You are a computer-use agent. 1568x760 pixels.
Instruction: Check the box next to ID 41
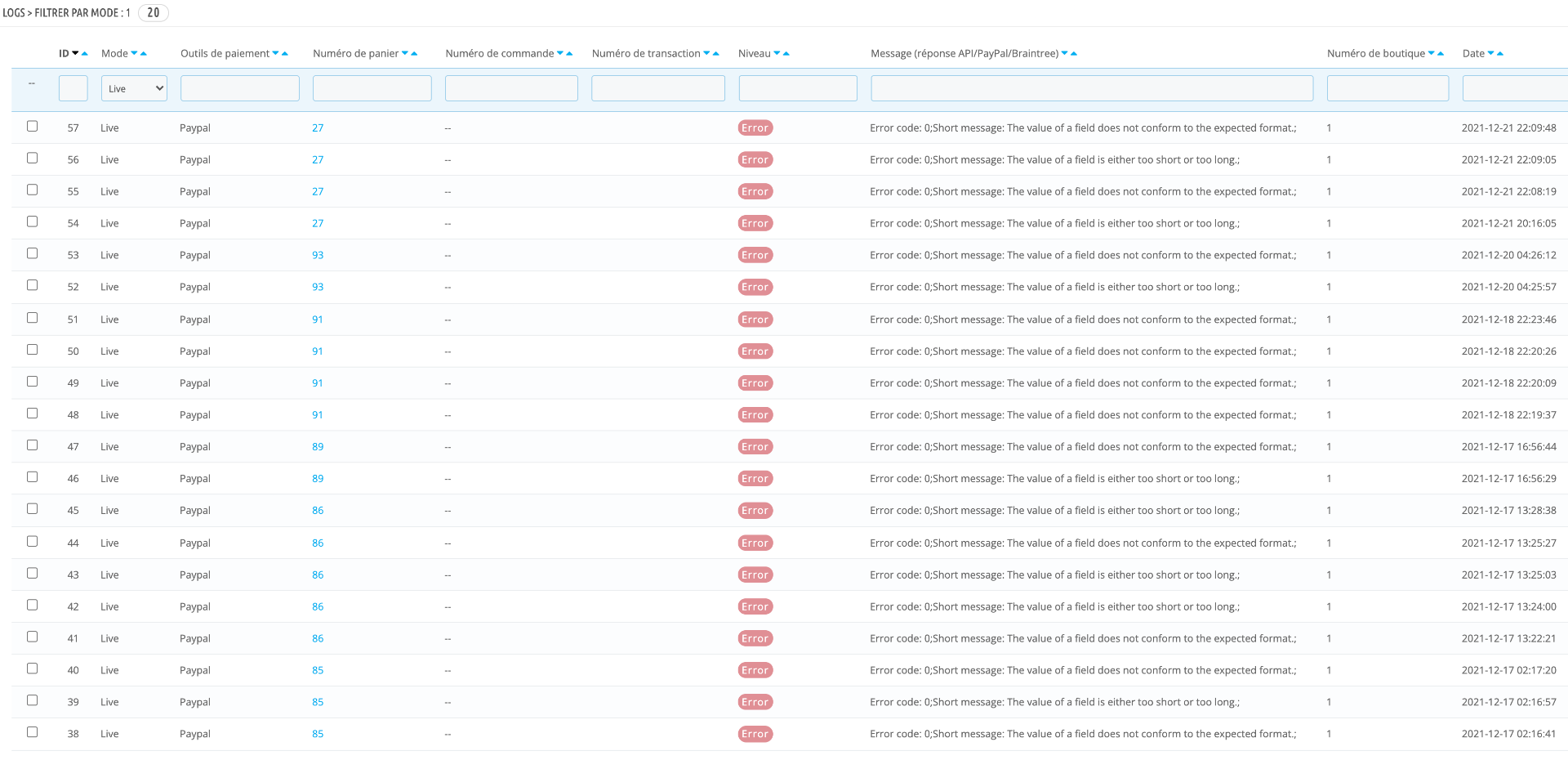(x=33, y=637)
